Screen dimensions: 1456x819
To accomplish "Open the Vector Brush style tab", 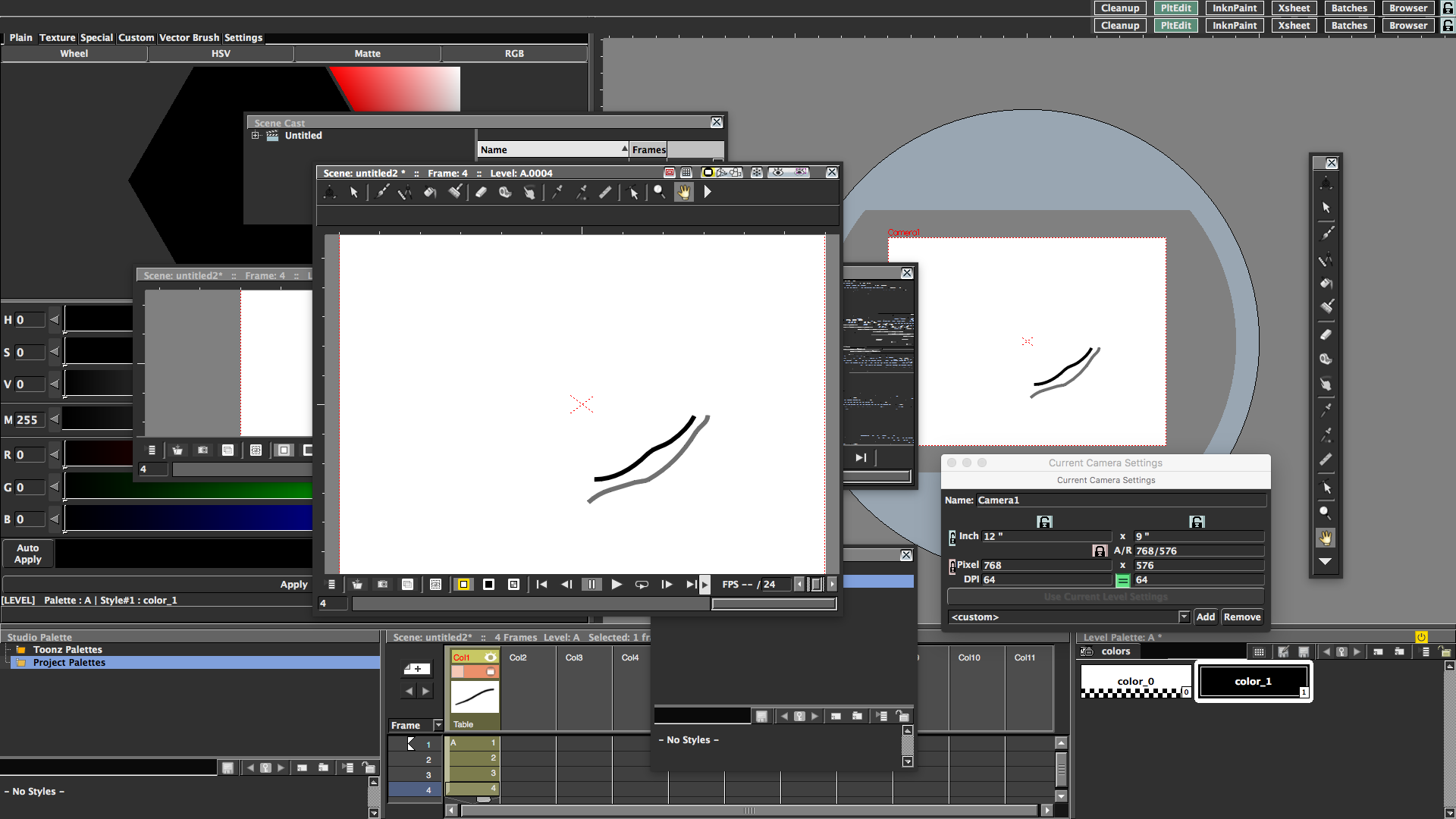I will tap(189, 38).
